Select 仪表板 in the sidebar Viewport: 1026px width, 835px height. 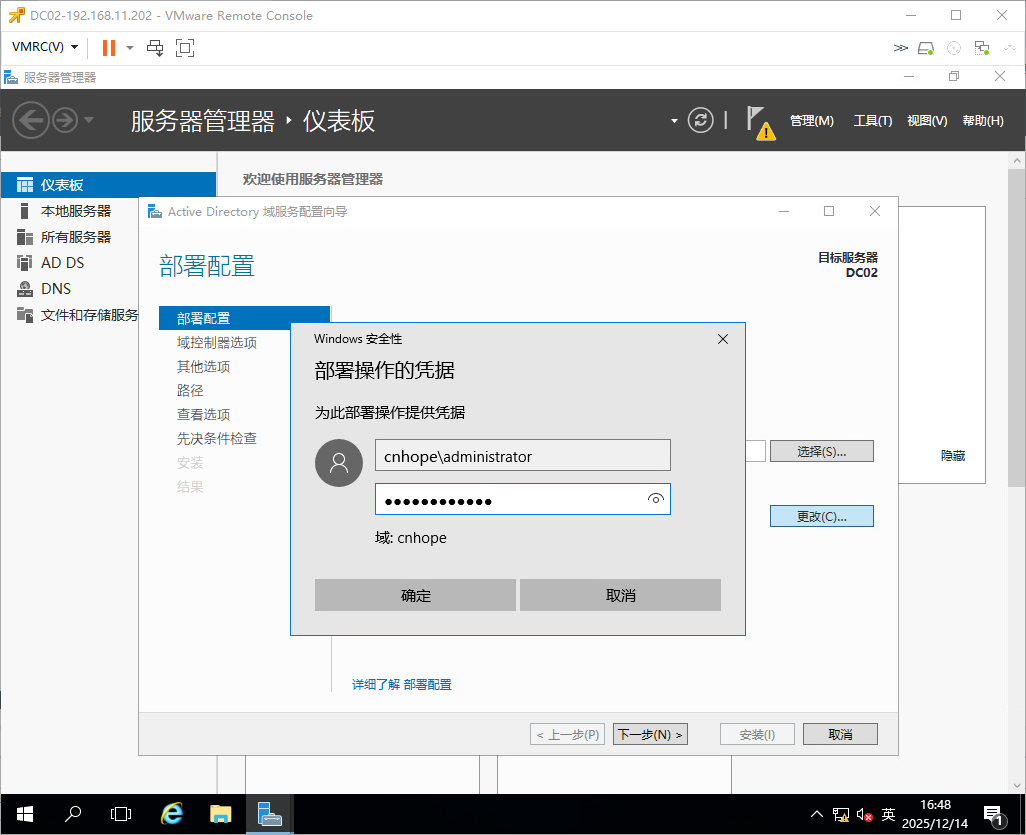pos(109,185)
